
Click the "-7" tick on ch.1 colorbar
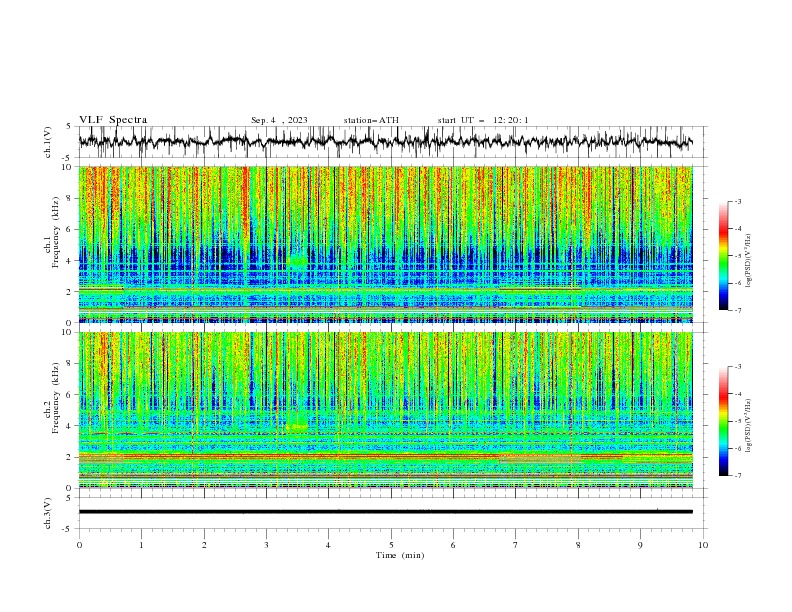738,310
